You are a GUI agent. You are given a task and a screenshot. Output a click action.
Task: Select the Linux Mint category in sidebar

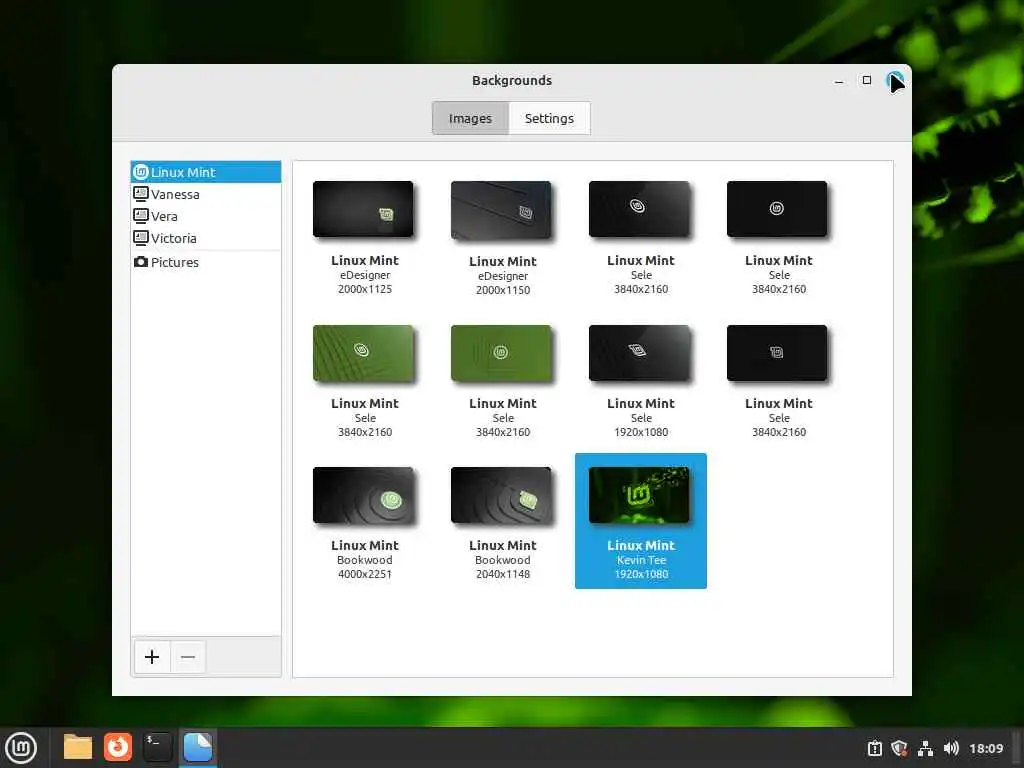(206, 172)
